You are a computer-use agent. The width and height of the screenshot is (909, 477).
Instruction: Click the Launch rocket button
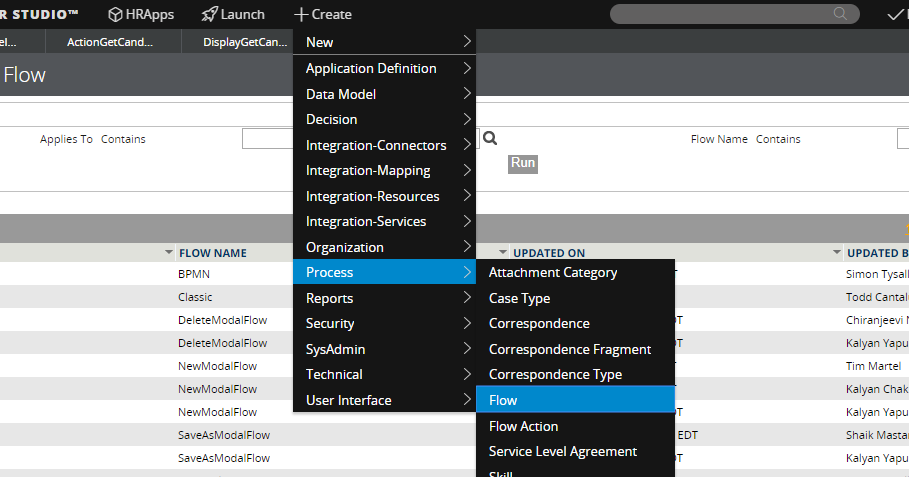pos(233,14)
